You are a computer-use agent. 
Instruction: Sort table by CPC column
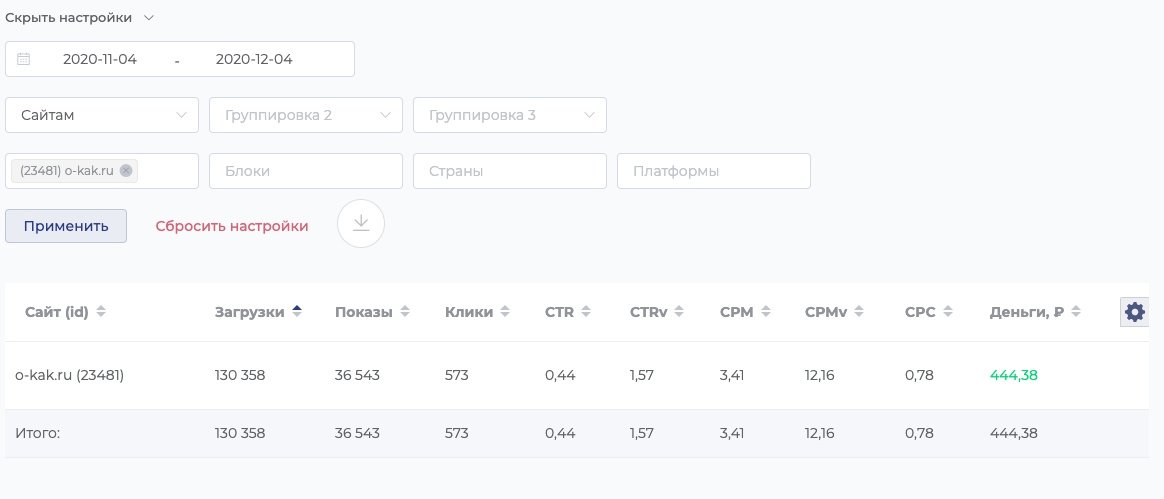[927, 312]
